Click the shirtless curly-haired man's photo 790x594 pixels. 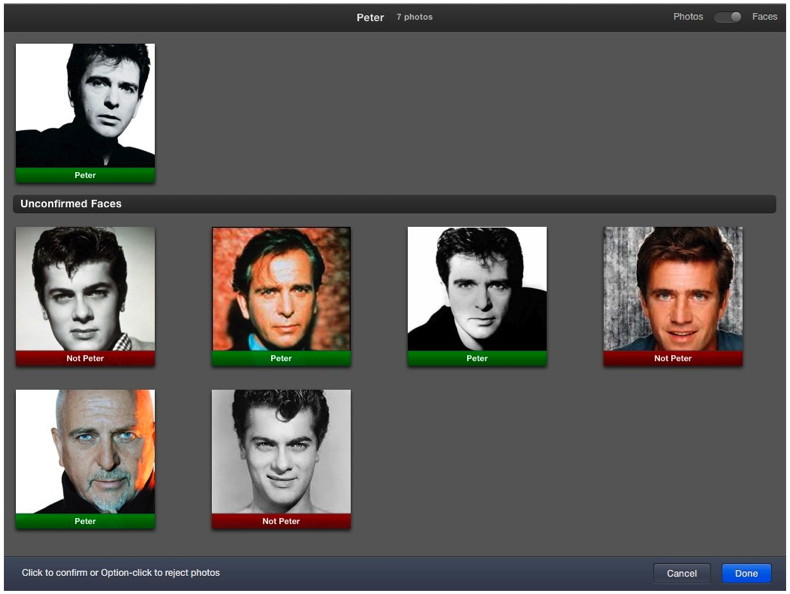coord(281,451)
